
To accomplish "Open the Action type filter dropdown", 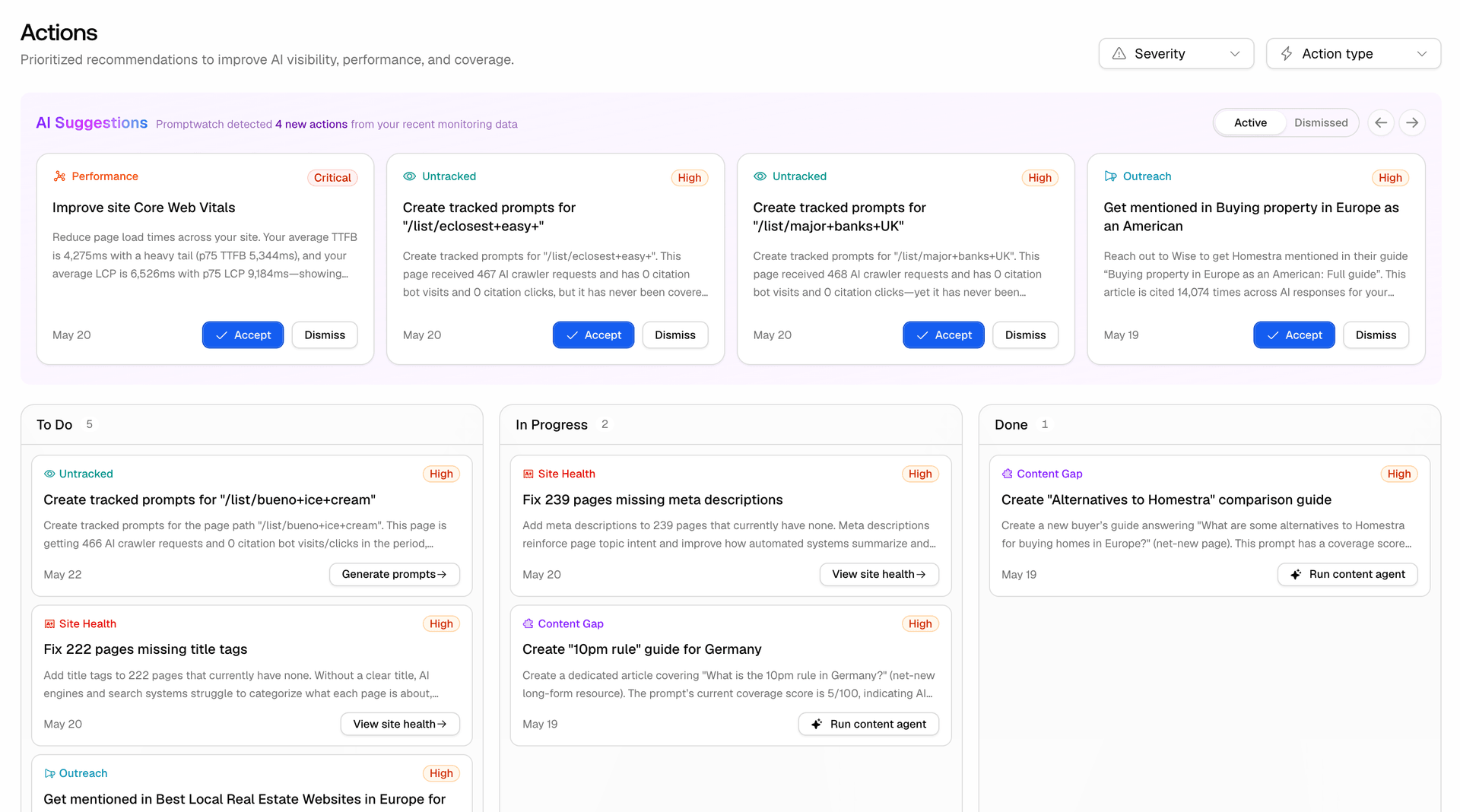I will [x=1353, y=54].
